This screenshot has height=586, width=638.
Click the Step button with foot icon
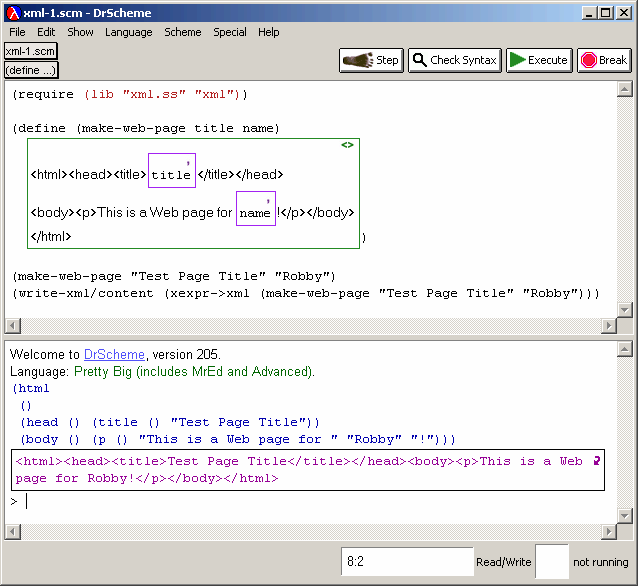pos(371,60)
